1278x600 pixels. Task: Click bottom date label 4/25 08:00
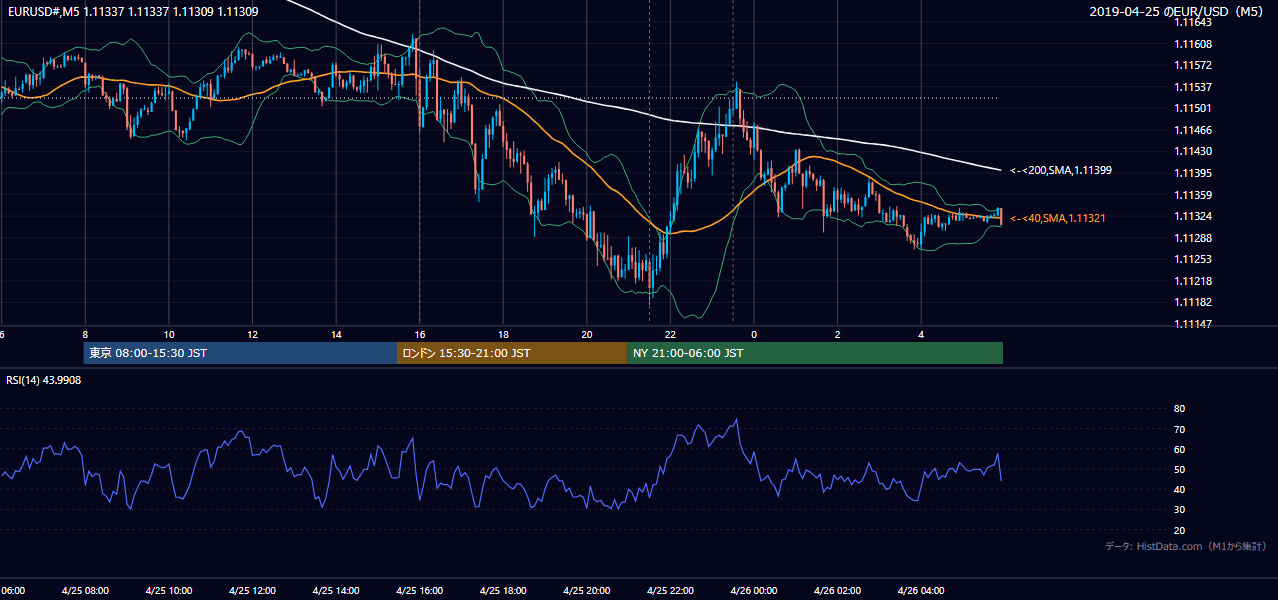[x=84, y=591]
